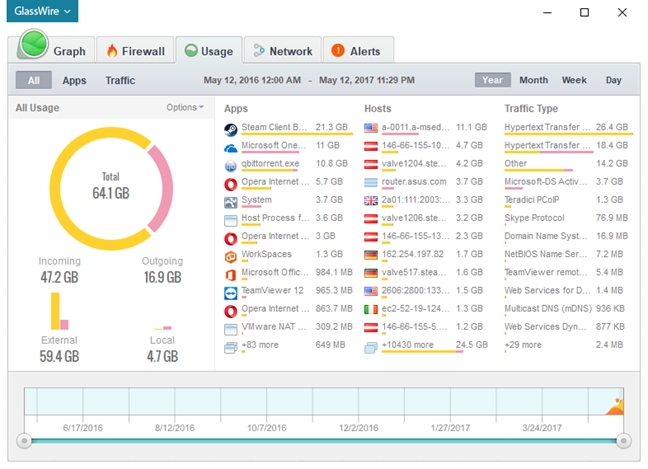Click the TeamViewer 12 app icon
Viewport: 648px width, 469px height.
coord(231,293)
